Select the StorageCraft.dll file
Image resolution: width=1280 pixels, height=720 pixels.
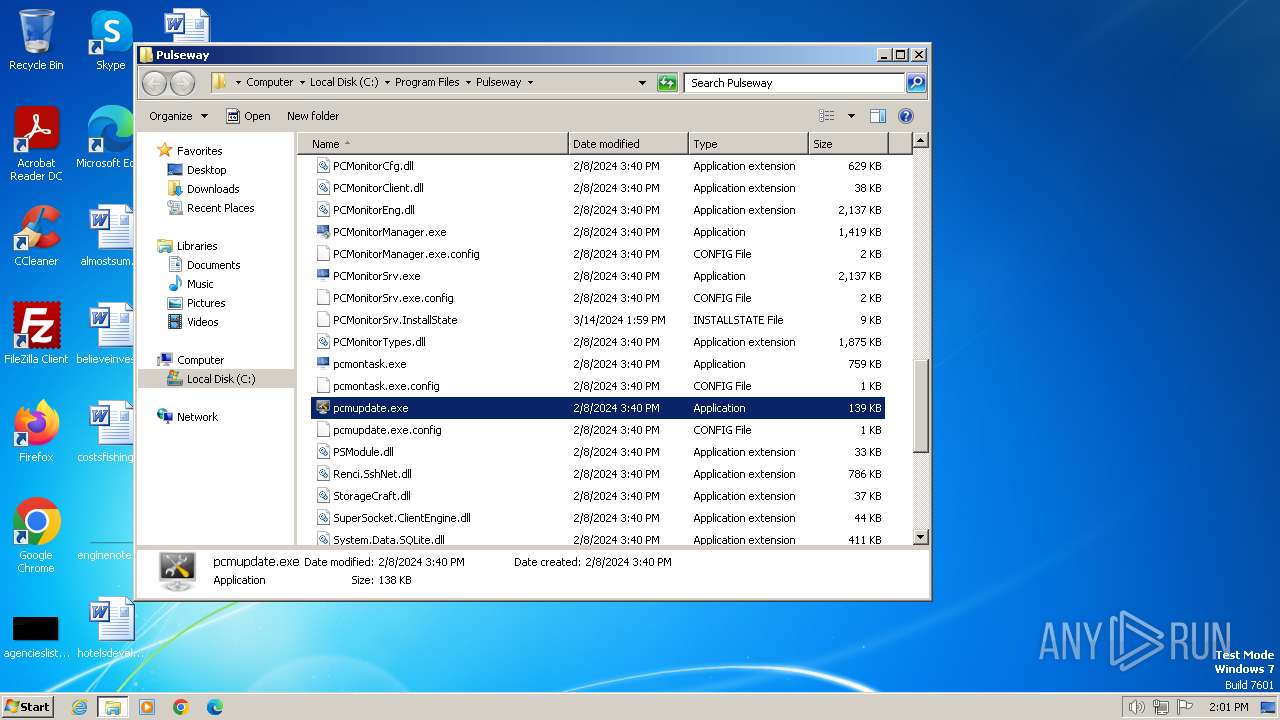point(598,496)
